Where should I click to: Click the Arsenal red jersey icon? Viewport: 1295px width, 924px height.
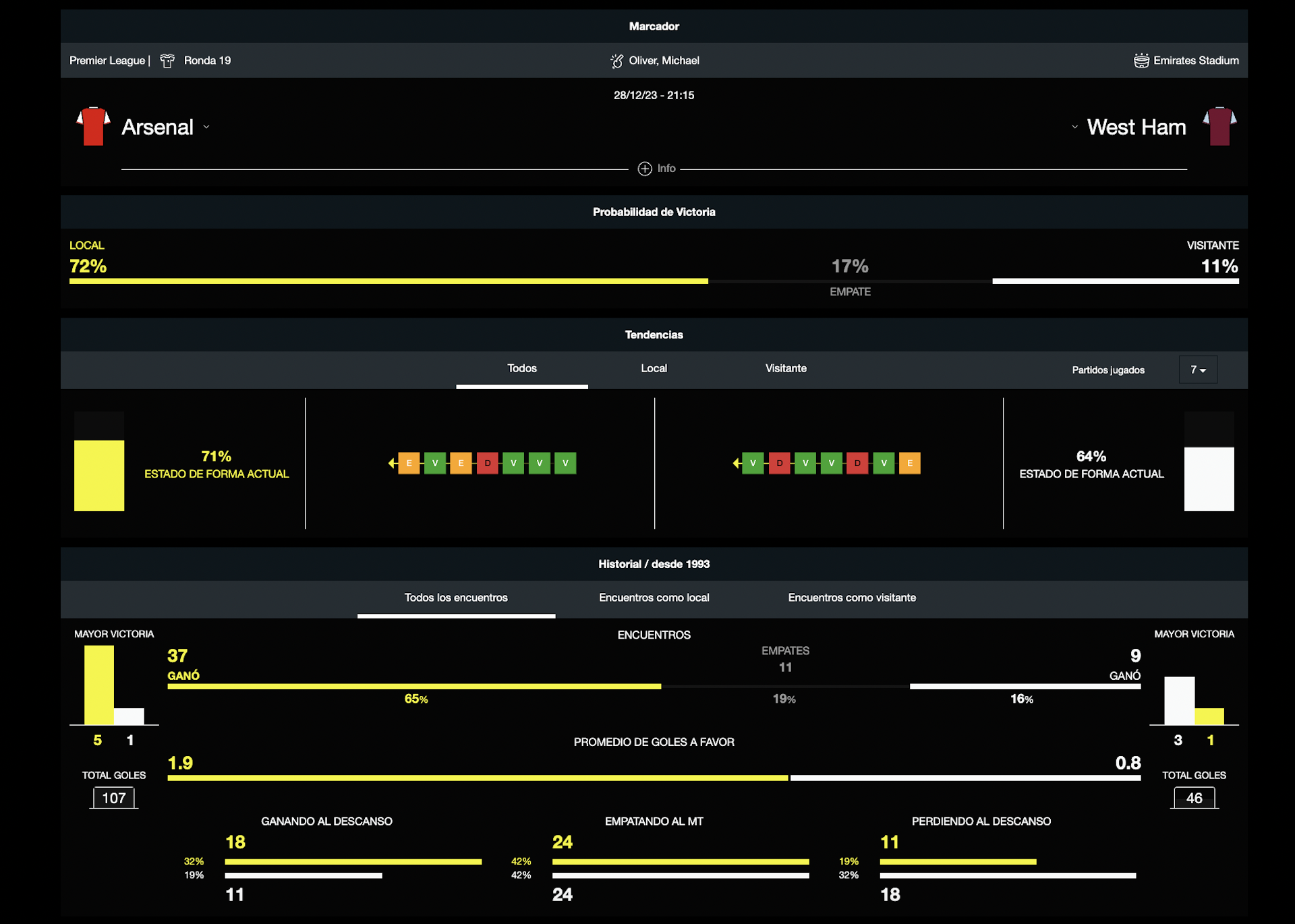93,126
